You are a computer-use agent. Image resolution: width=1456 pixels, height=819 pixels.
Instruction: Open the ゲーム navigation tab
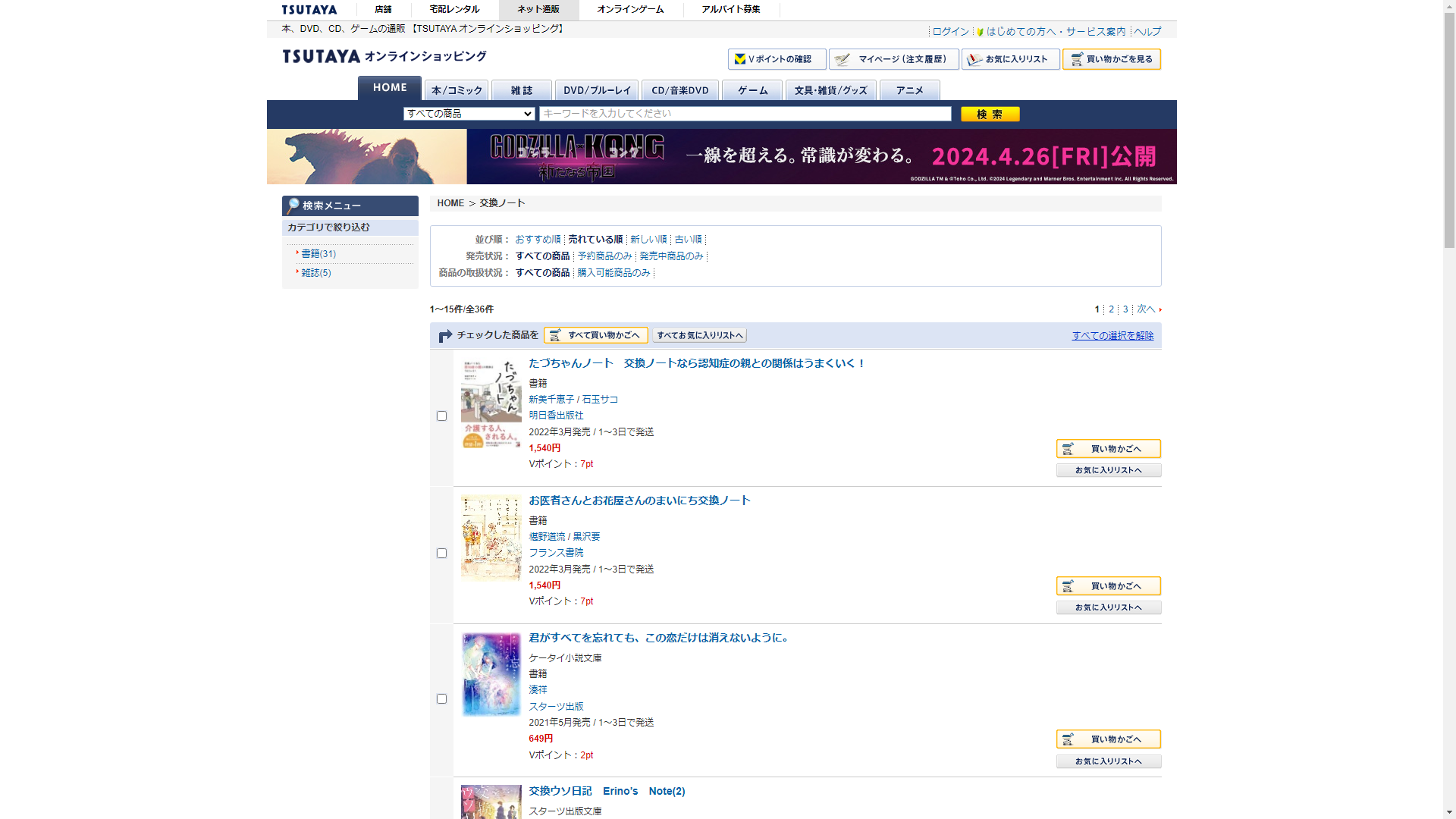(x=752, y=90)
